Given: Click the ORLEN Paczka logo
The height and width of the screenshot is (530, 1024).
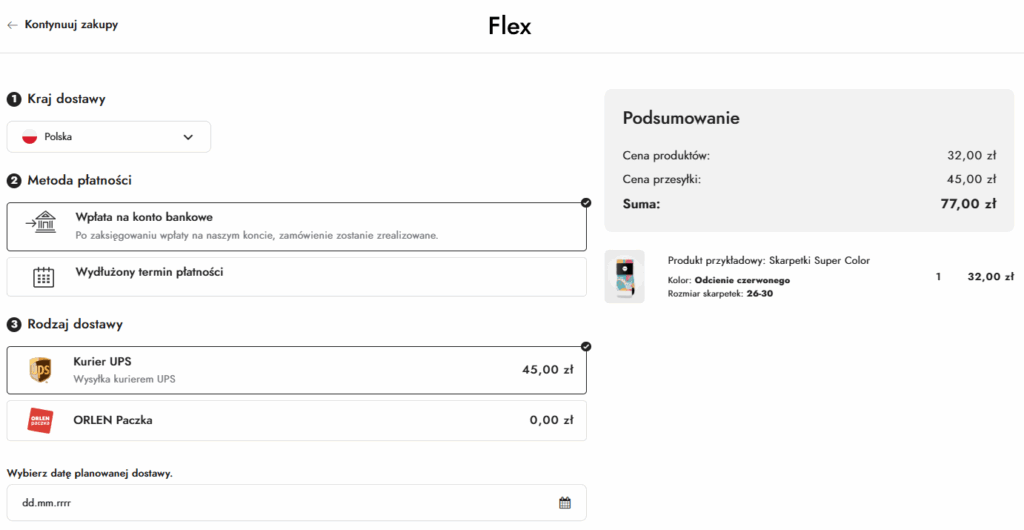Looking at the screenshot, I should (x=41, y=421).
